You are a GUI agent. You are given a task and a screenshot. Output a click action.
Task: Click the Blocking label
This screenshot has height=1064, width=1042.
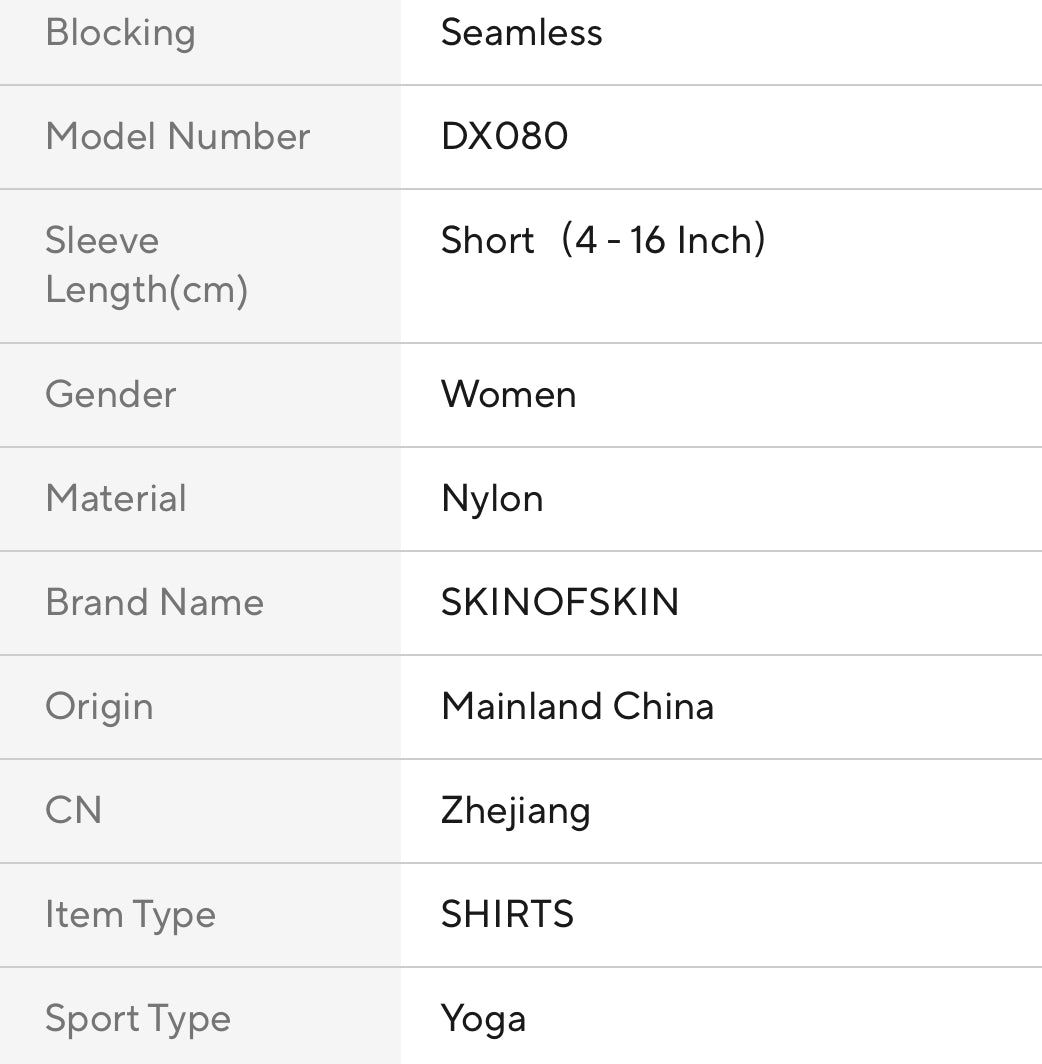120,33
